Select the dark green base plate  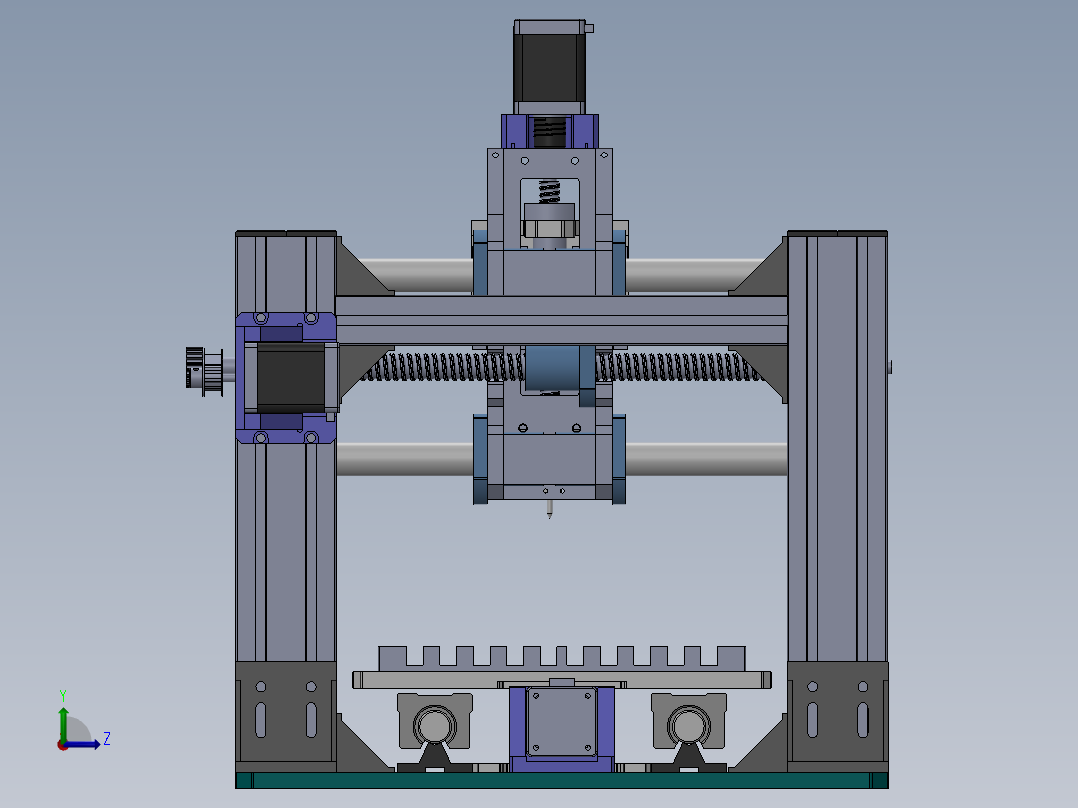point(560,780)
